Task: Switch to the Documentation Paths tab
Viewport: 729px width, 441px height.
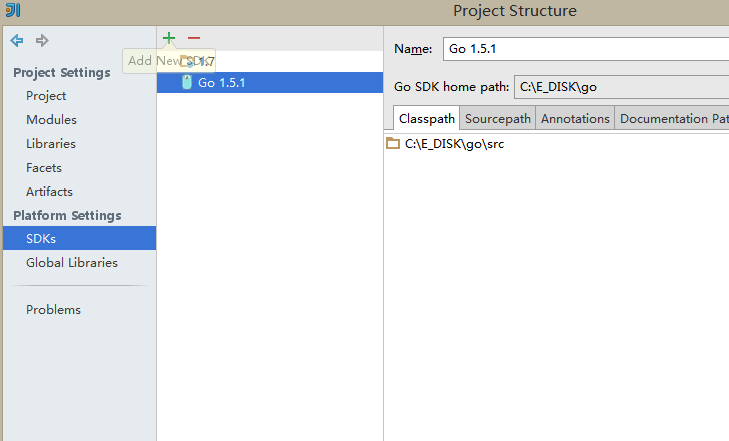Action: (x=672, y=118)
